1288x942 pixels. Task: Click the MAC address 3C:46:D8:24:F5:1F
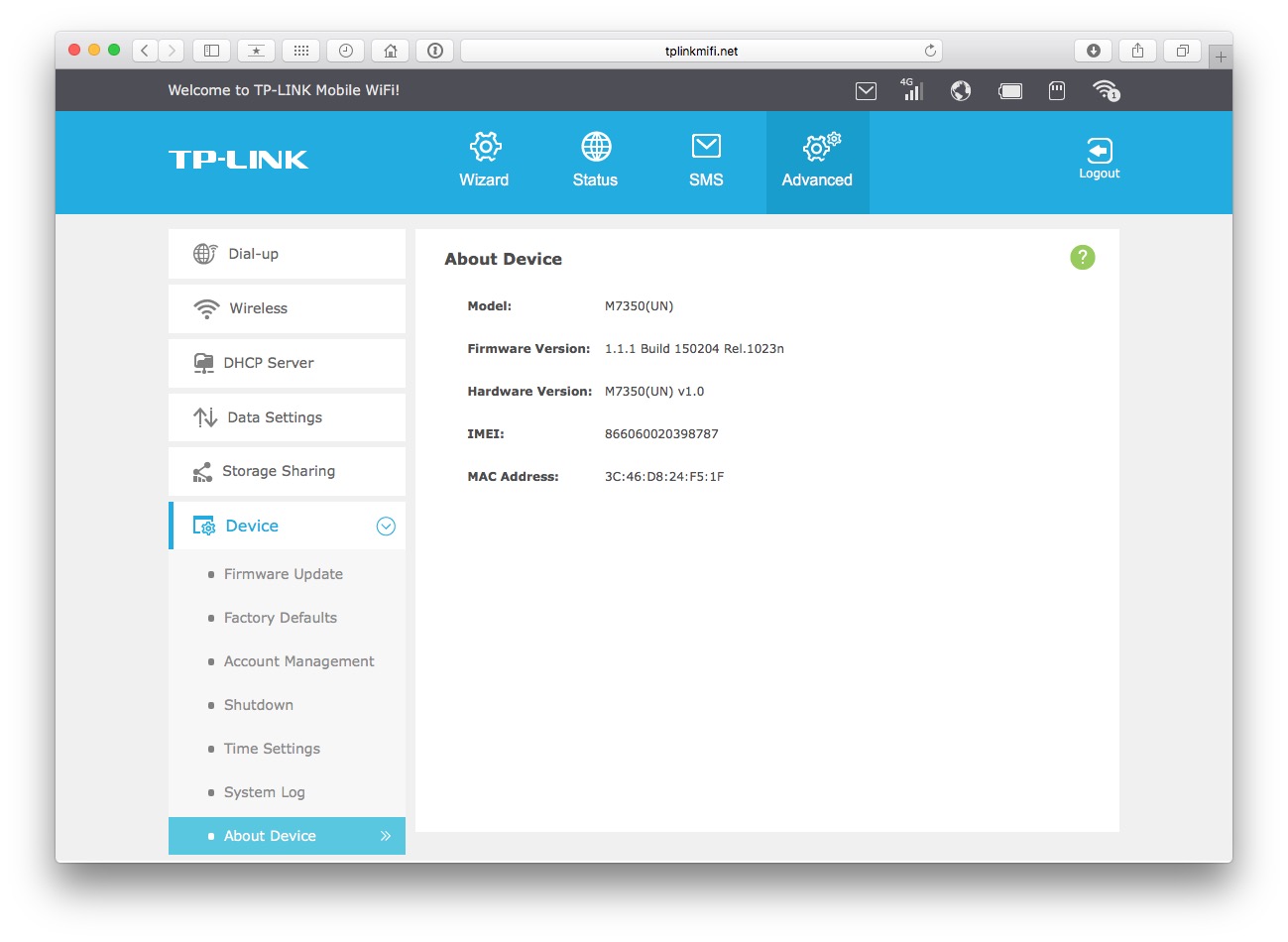(664, 477)
